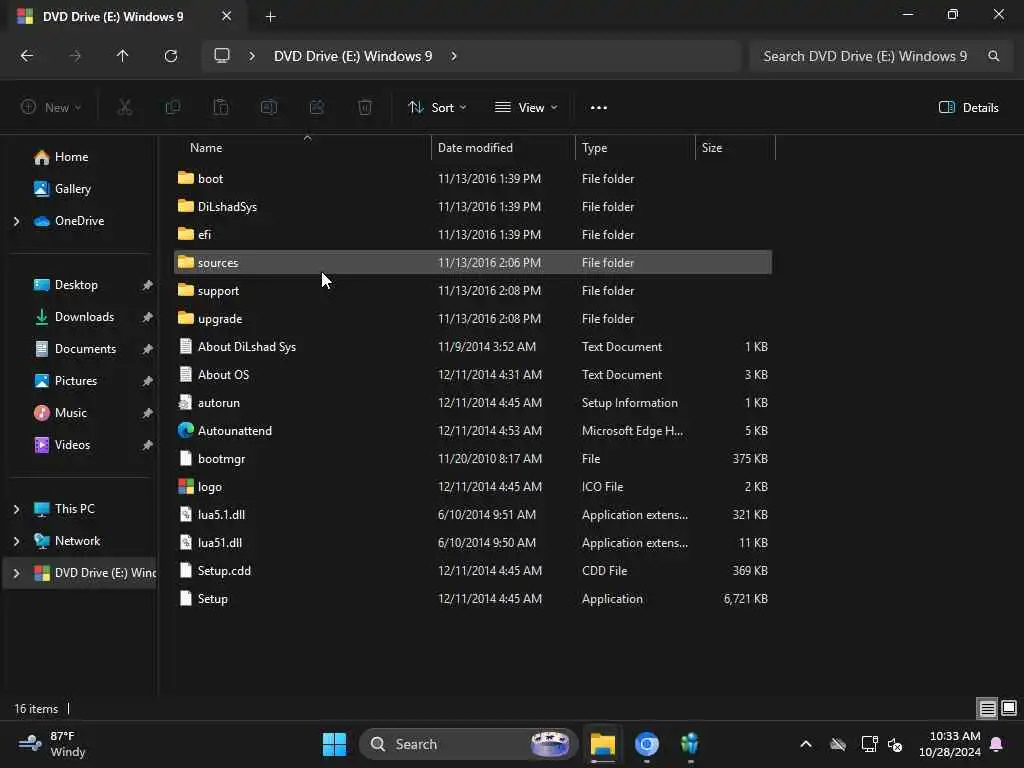Open the See more ellipsis menu
Screen dimensions: 1024x768
599,108
